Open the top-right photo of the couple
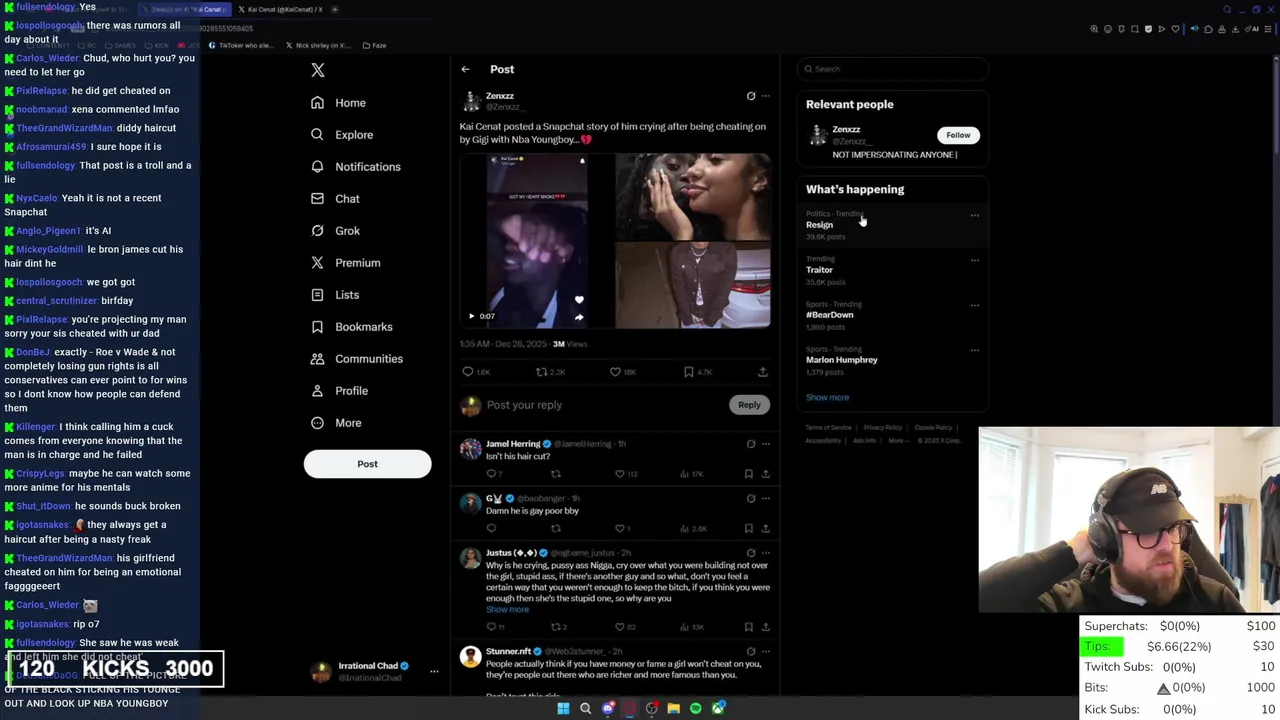The image size is (1280, 720). pos(693,197)
